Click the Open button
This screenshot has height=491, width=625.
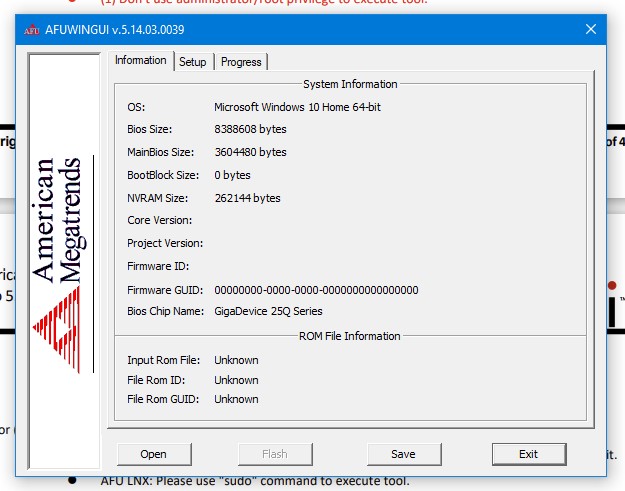[154, 454]
